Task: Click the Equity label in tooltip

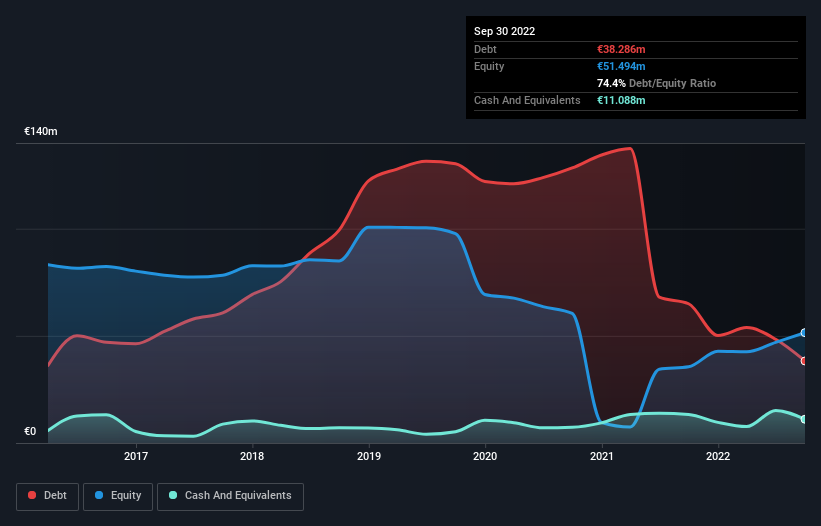Action: click(489, 66)
